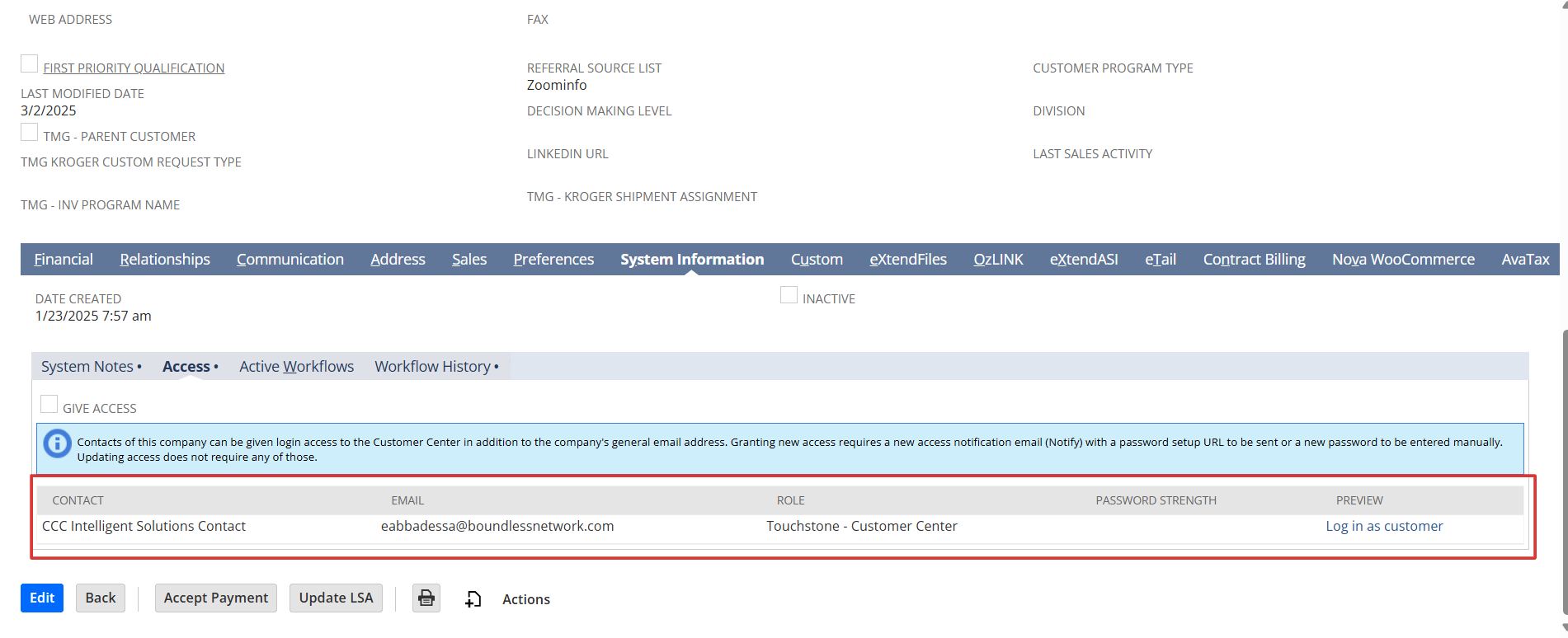Click the printer icon
Image resolution: width=1568 pixels, height=638 pixels.
[426, 598]
